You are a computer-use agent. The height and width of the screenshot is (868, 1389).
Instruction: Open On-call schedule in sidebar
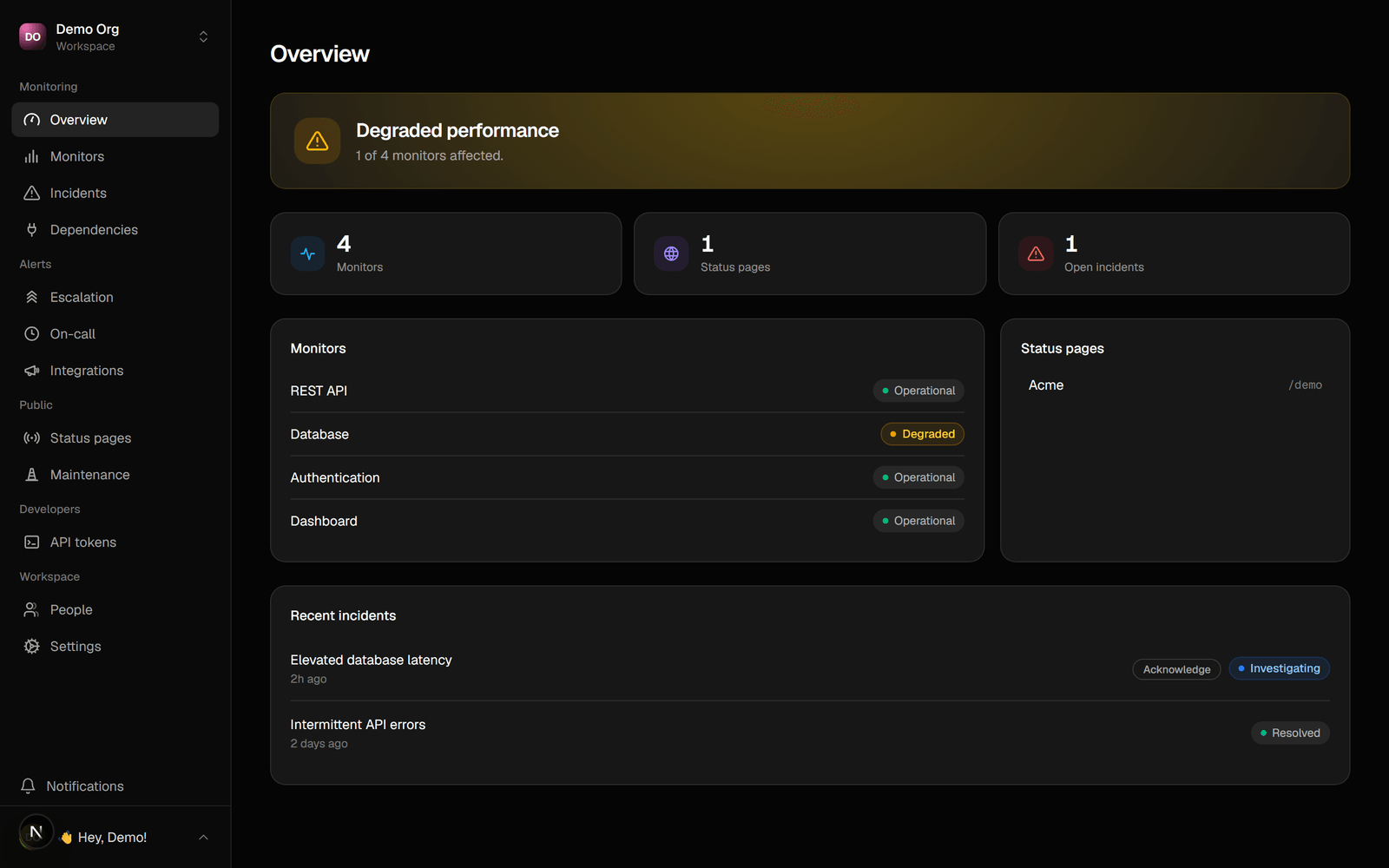(115, 333)
